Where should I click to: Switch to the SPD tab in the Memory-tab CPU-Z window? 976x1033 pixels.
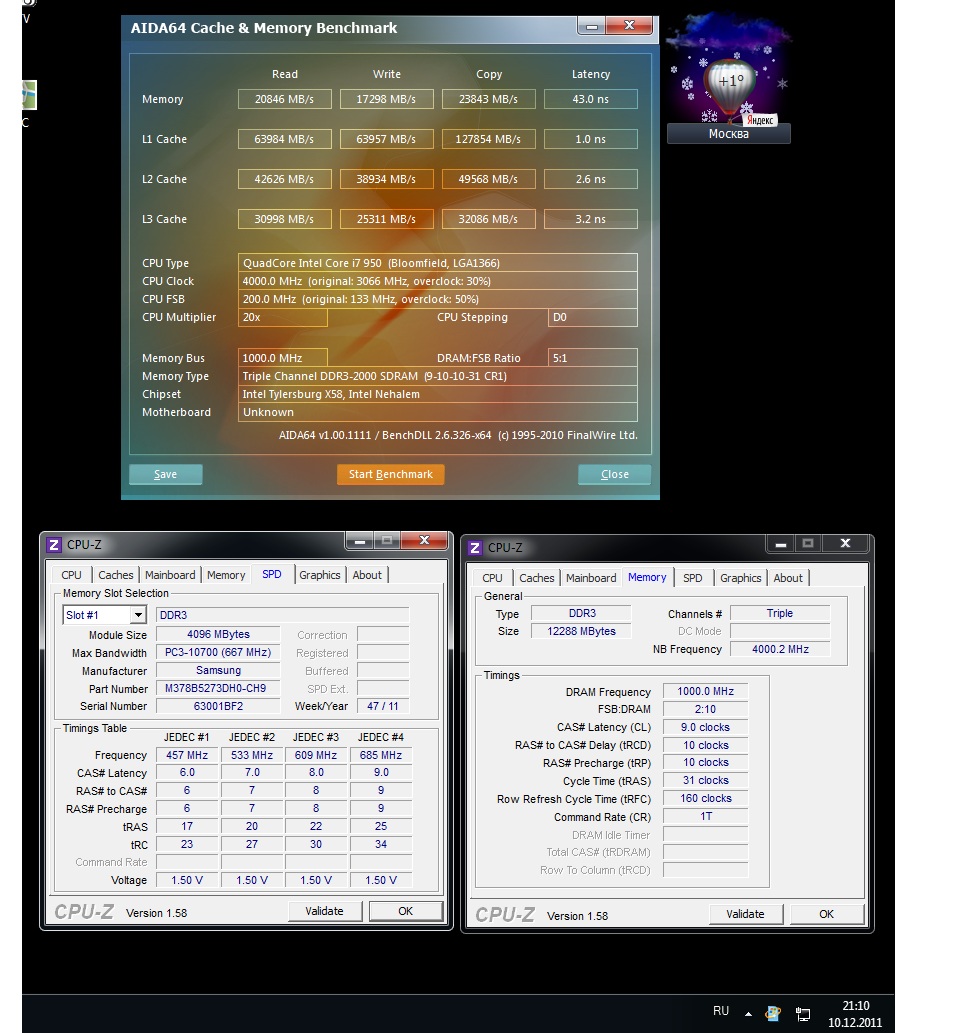coord(693,578)
